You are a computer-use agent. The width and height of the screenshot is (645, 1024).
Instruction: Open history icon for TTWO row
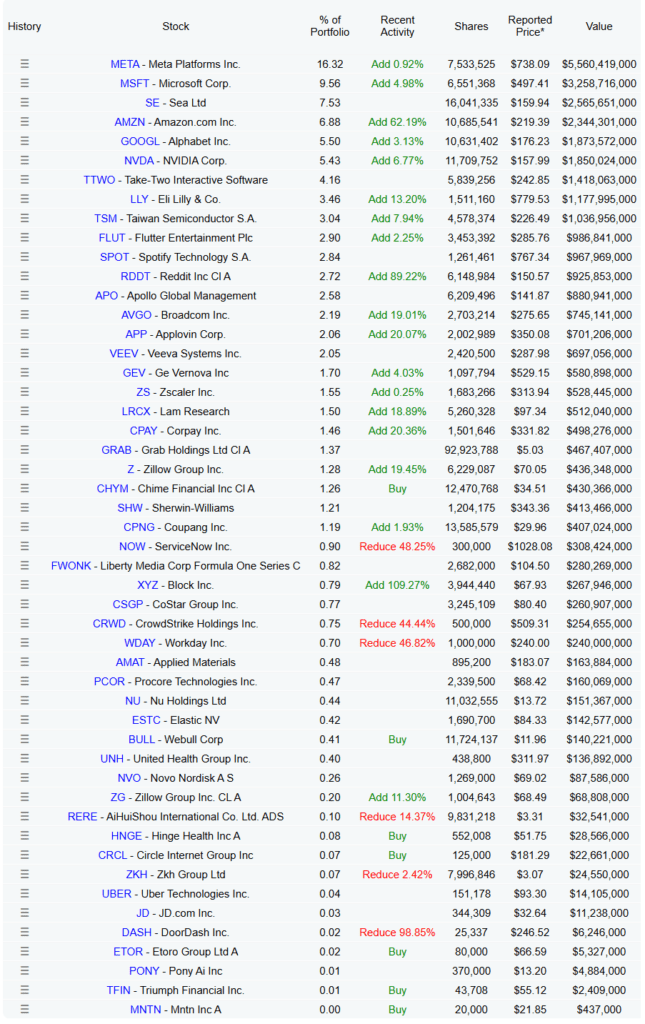pos(25,180)
